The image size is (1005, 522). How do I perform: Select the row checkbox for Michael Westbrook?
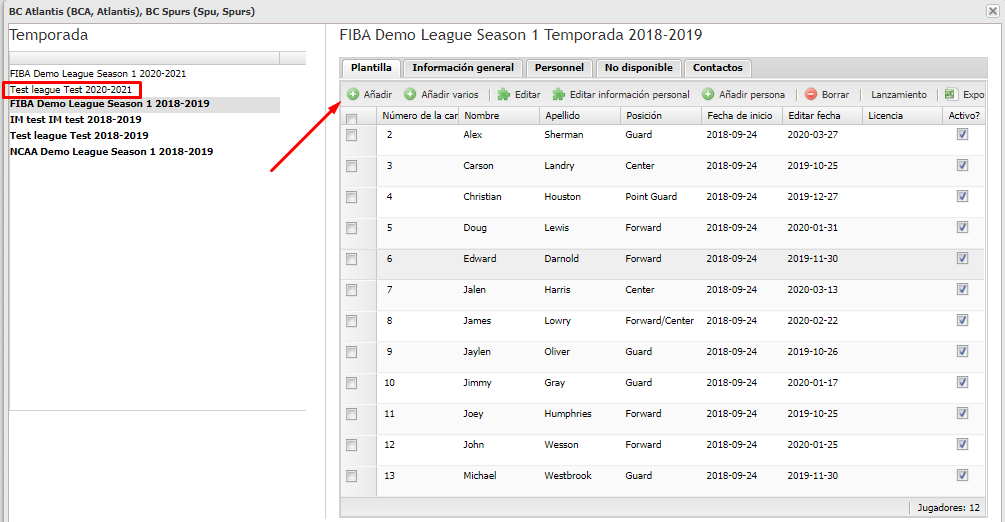(351, 476)
